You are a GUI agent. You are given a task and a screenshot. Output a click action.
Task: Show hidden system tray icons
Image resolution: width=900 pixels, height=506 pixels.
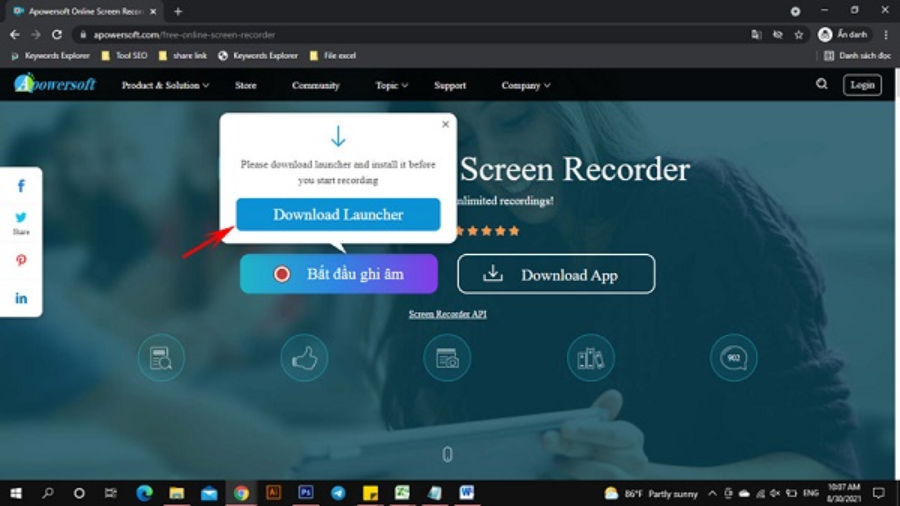pos(712,493)
